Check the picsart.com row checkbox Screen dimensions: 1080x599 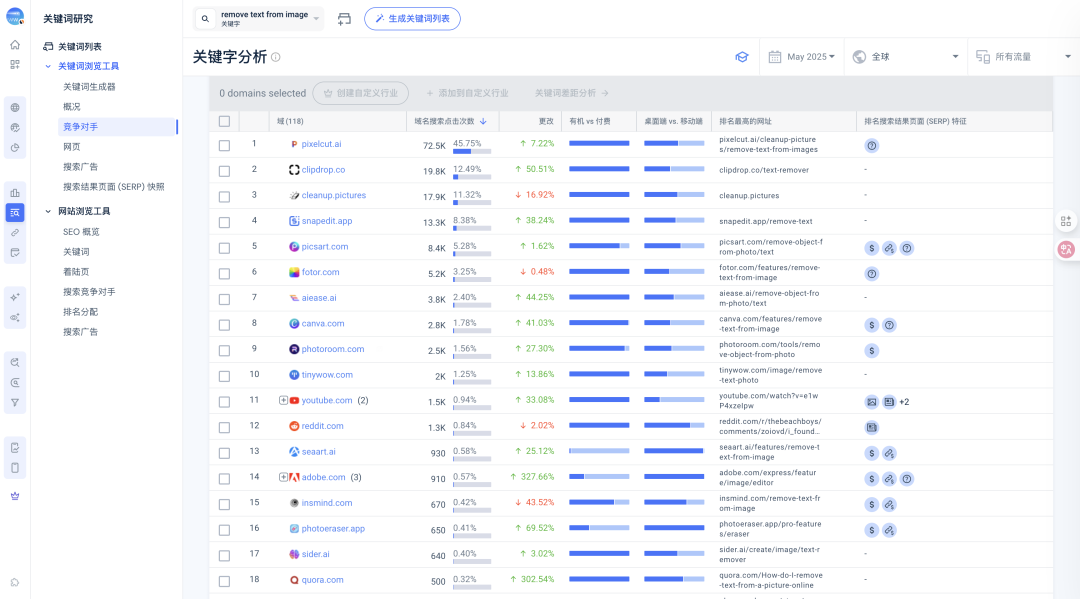coord(225,248)
